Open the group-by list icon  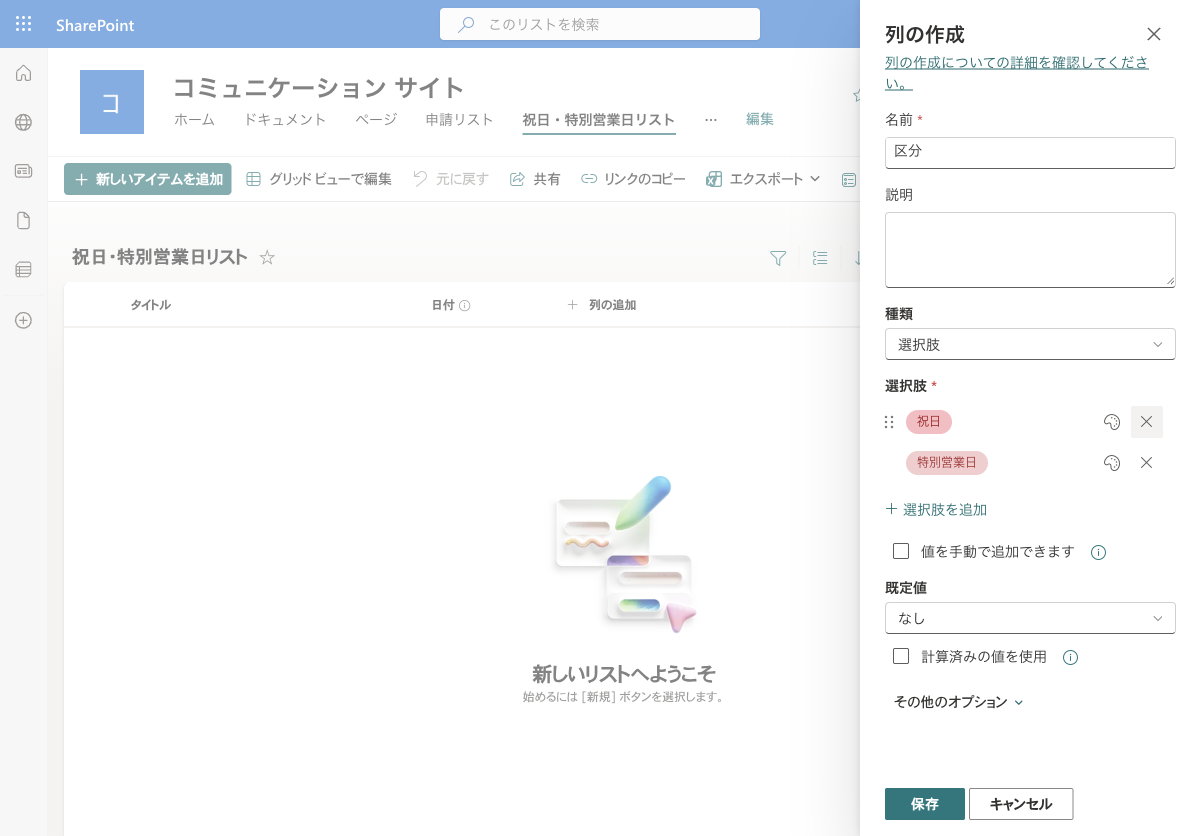click(820, 258)
